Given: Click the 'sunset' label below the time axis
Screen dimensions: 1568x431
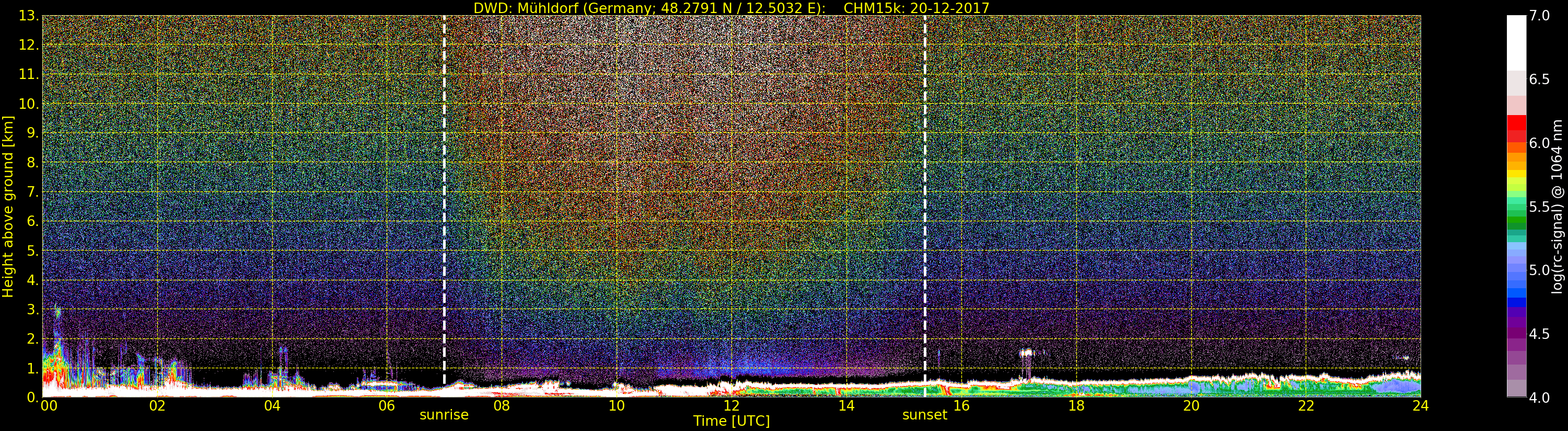Looking at the screenshot, I should pos(925,415).
